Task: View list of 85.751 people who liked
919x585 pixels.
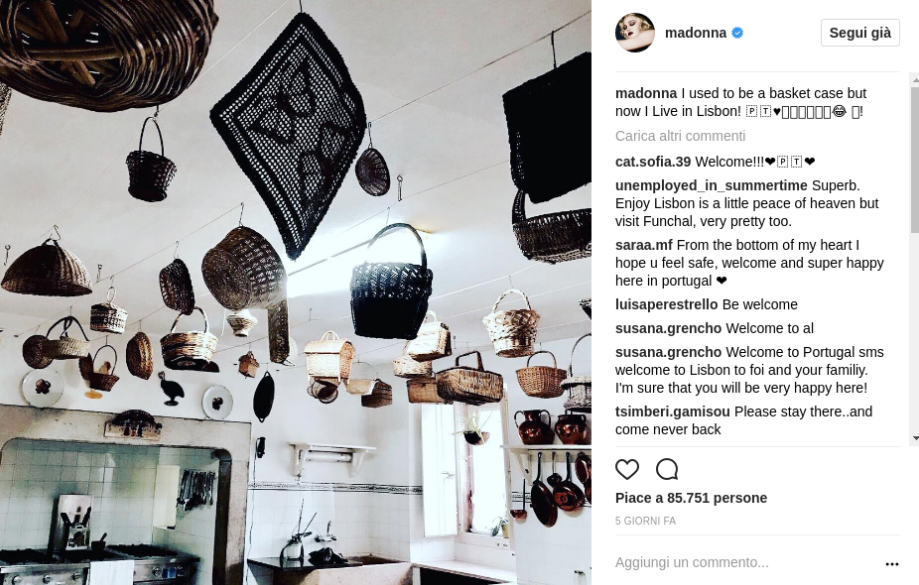Action: click(x=691, y=498)
